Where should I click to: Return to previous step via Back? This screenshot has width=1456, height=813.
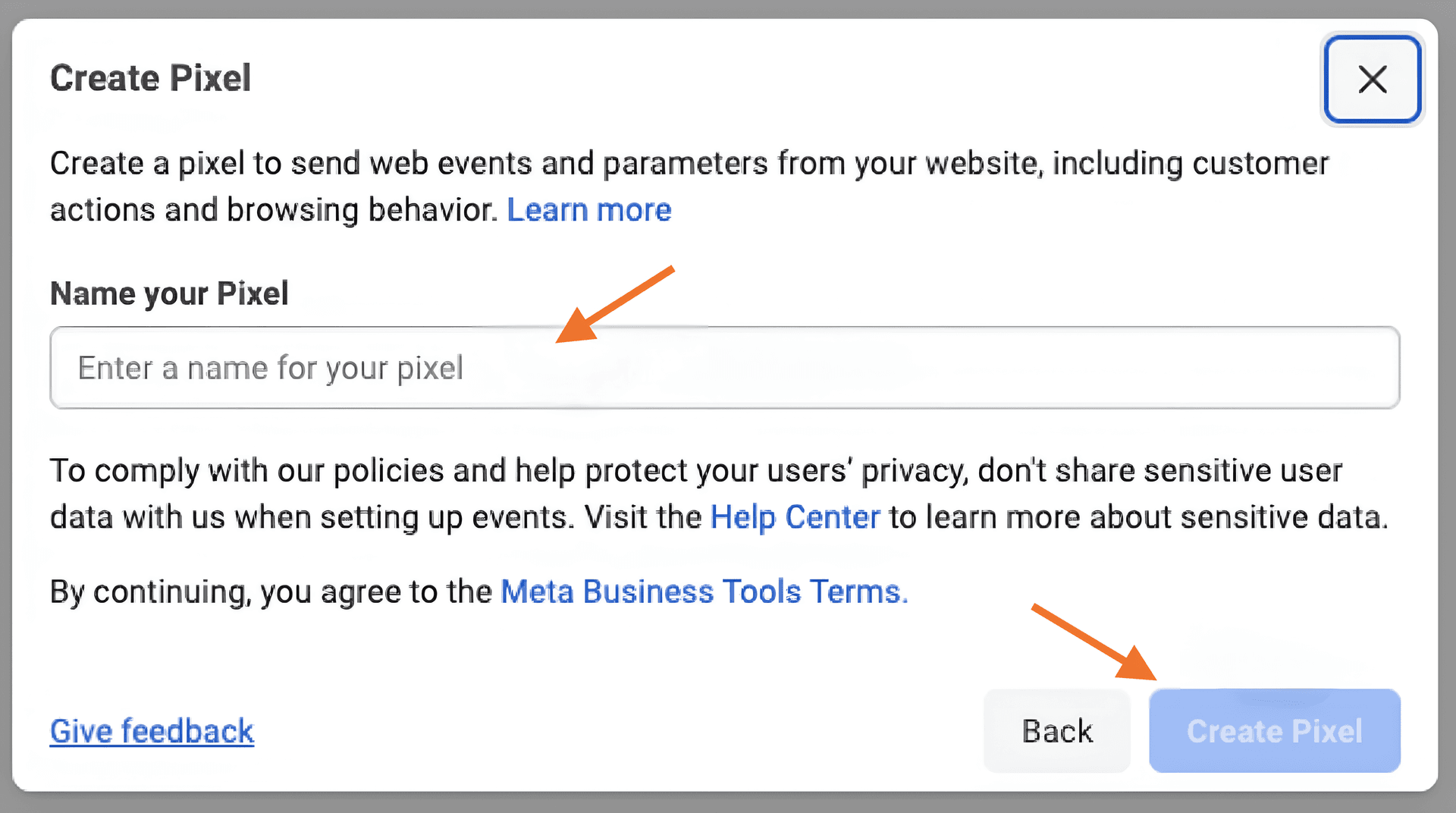pyautogui.click(x=1056, y=731)
